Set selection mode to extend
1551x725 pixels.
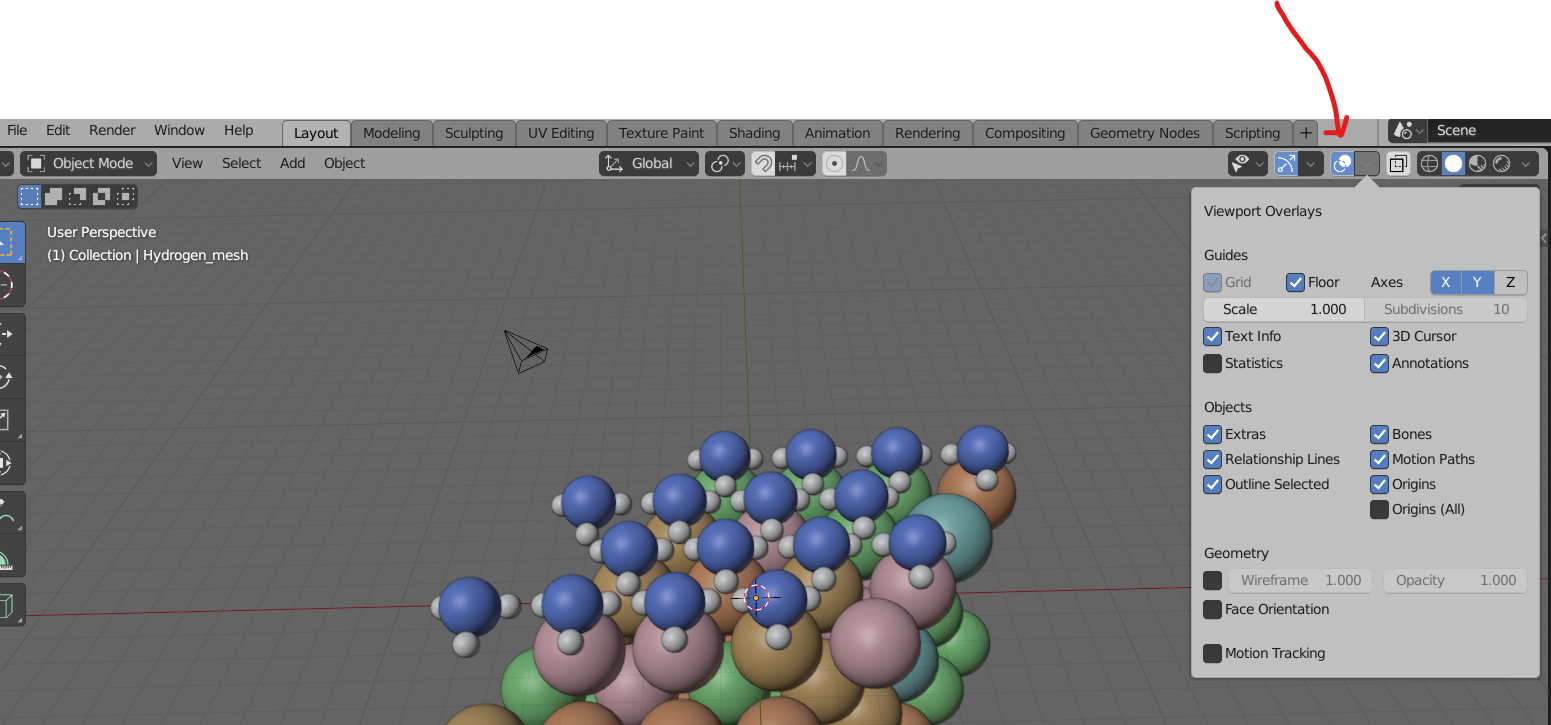click(54, 197)
